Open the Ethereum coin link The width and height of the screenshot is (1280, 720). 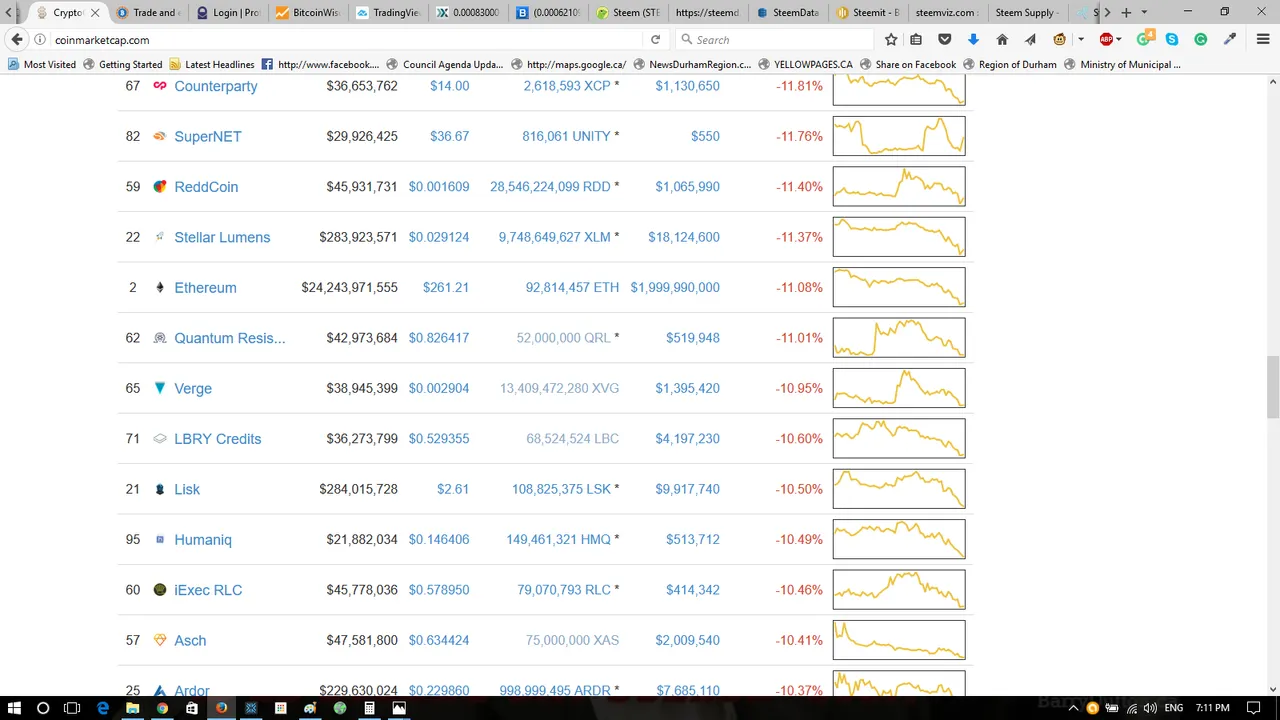(x=205, y=287)
